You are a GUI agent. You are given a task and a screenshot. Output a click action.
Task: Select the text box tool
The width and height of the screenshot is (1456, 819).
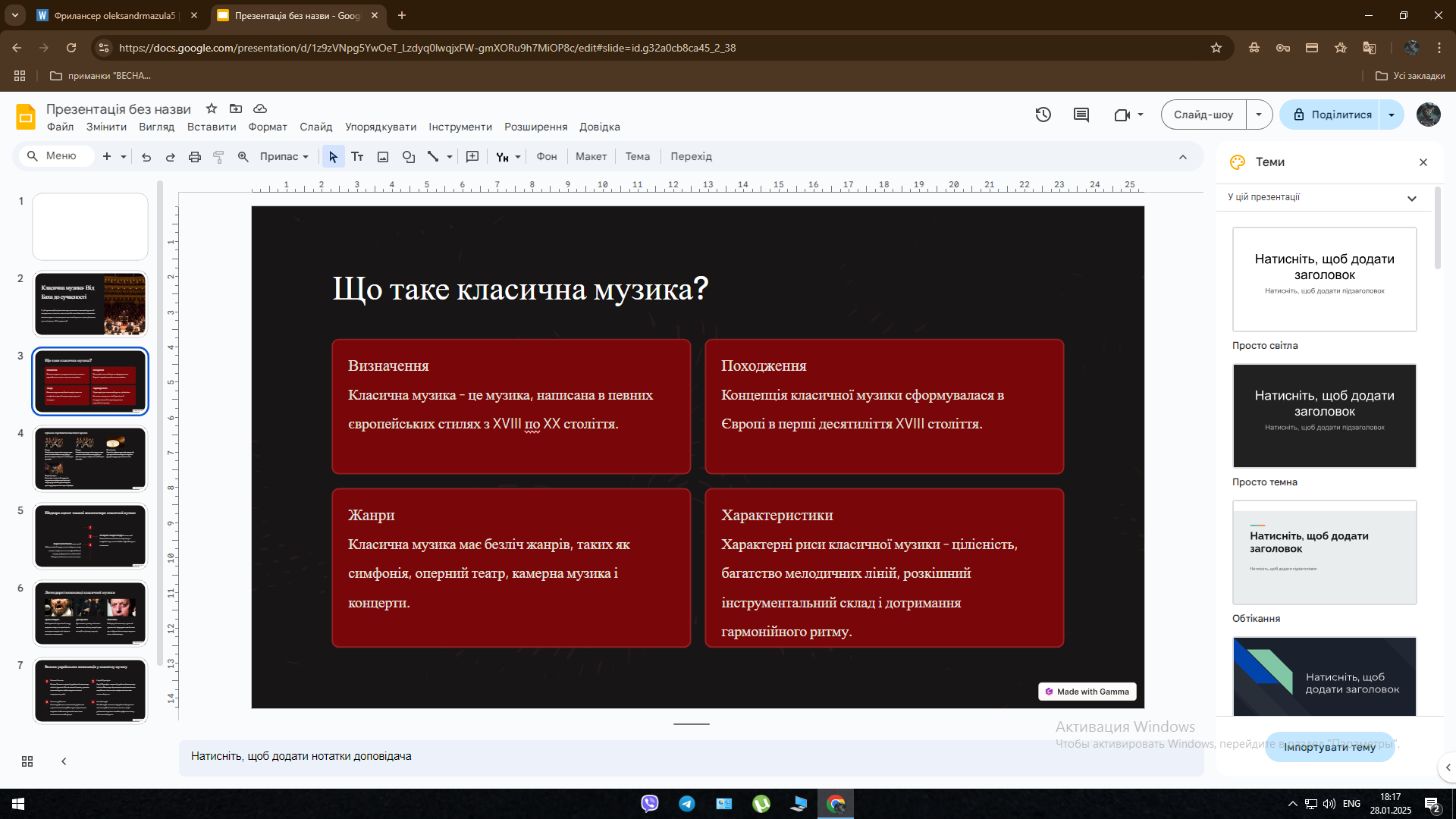[x=357, y=157]
